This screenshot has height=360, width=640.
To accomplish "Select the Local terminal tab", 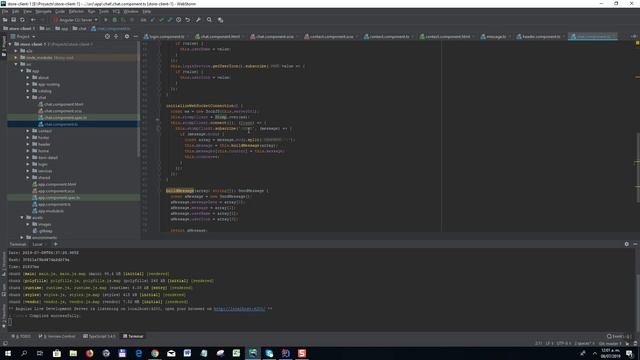I will 38,244.
